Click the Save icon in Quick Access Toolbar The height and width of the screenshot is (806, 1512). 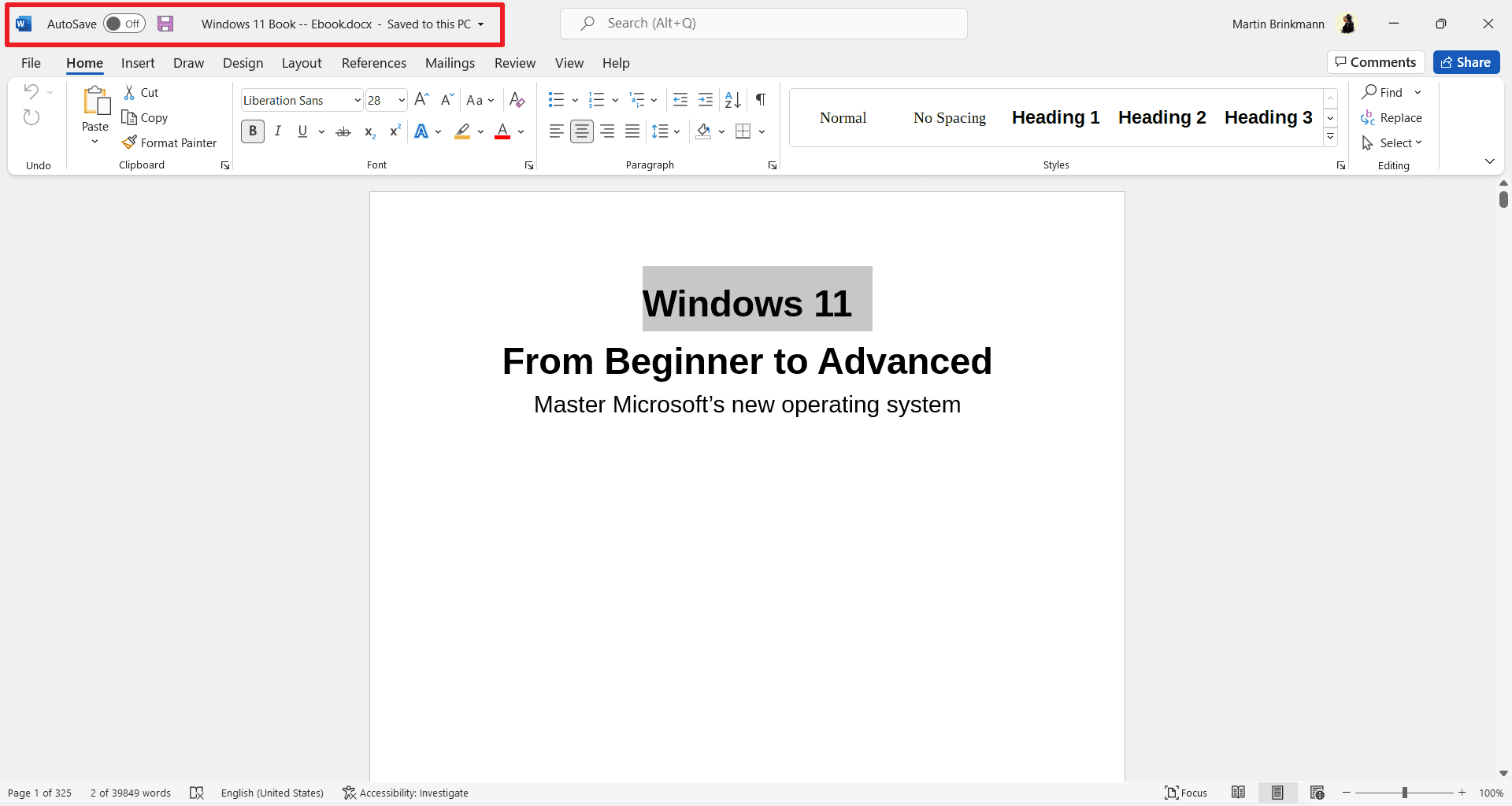tap(165, 24)
